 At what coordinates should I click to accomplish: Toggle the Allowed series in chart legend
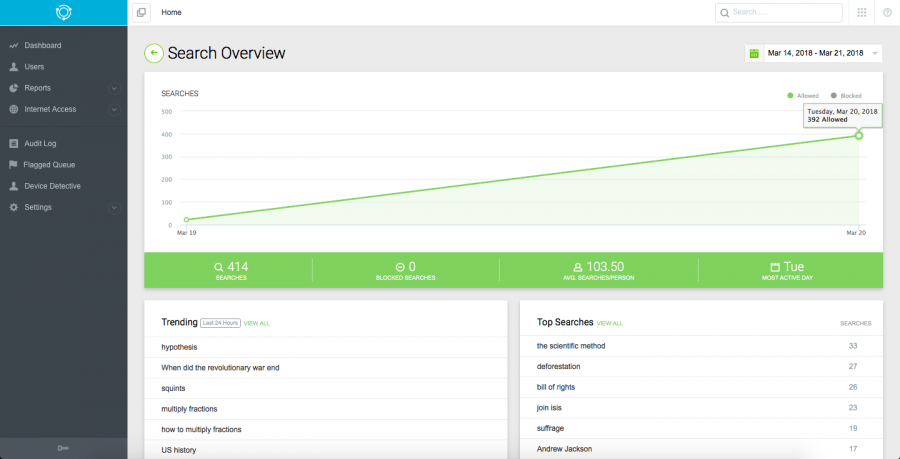(x=803, y=95)
